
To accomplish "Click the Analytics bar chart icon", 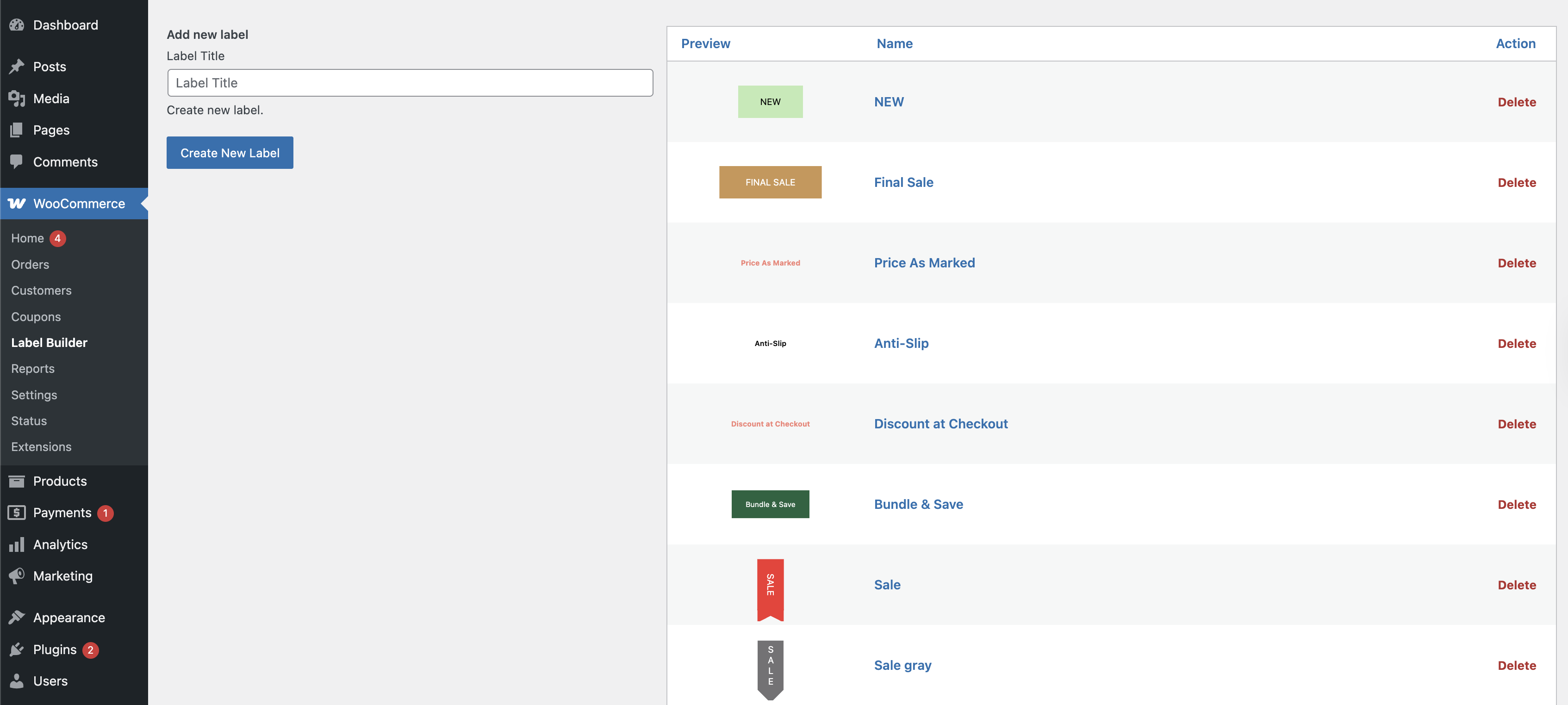I will tap(17, 544).
